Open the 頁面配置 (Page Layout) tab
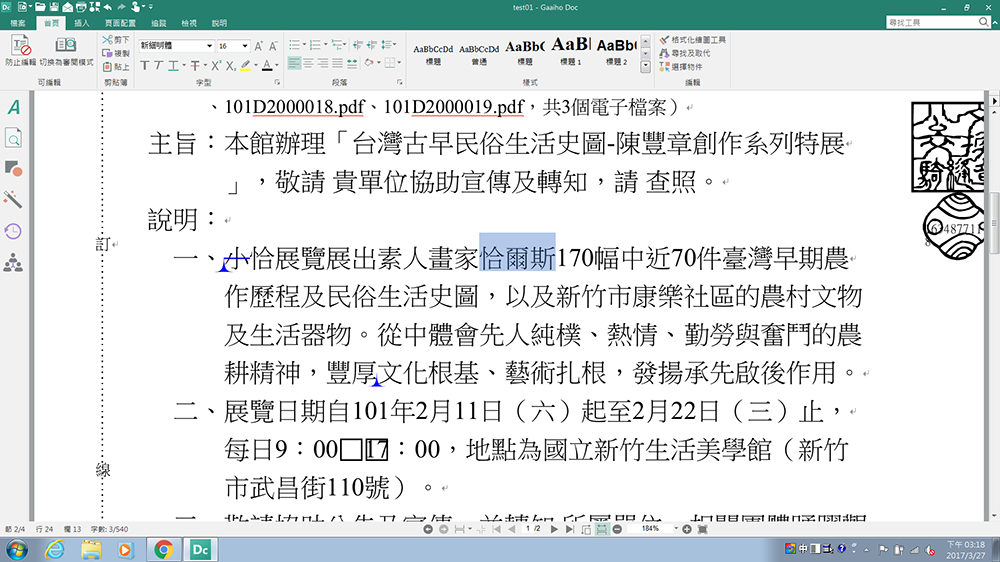The height and width of the screenshot is (562, 1000). point(119,22)
